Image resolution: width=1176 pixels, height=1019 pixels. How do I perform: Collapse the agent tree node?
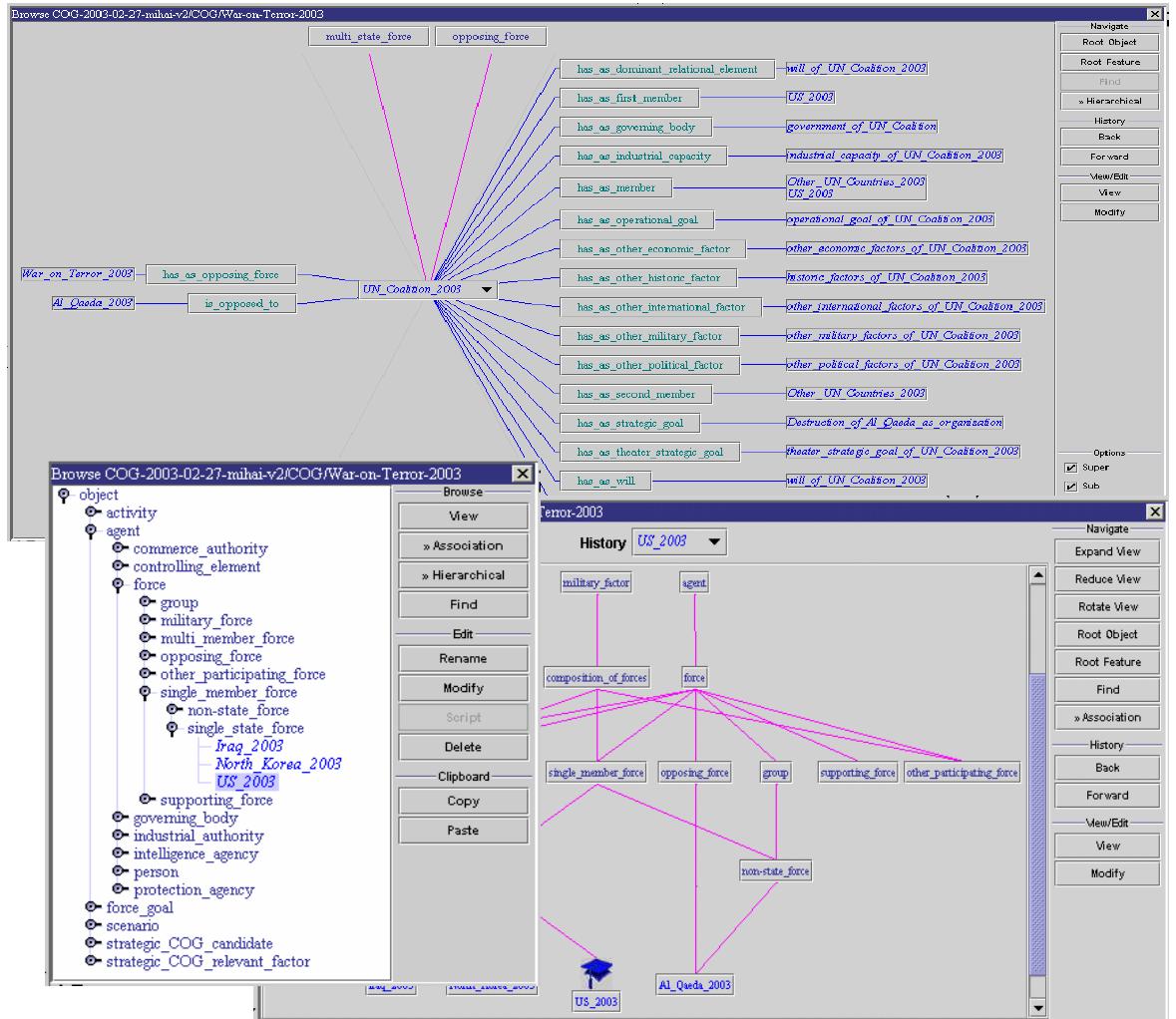coord(91,530)
